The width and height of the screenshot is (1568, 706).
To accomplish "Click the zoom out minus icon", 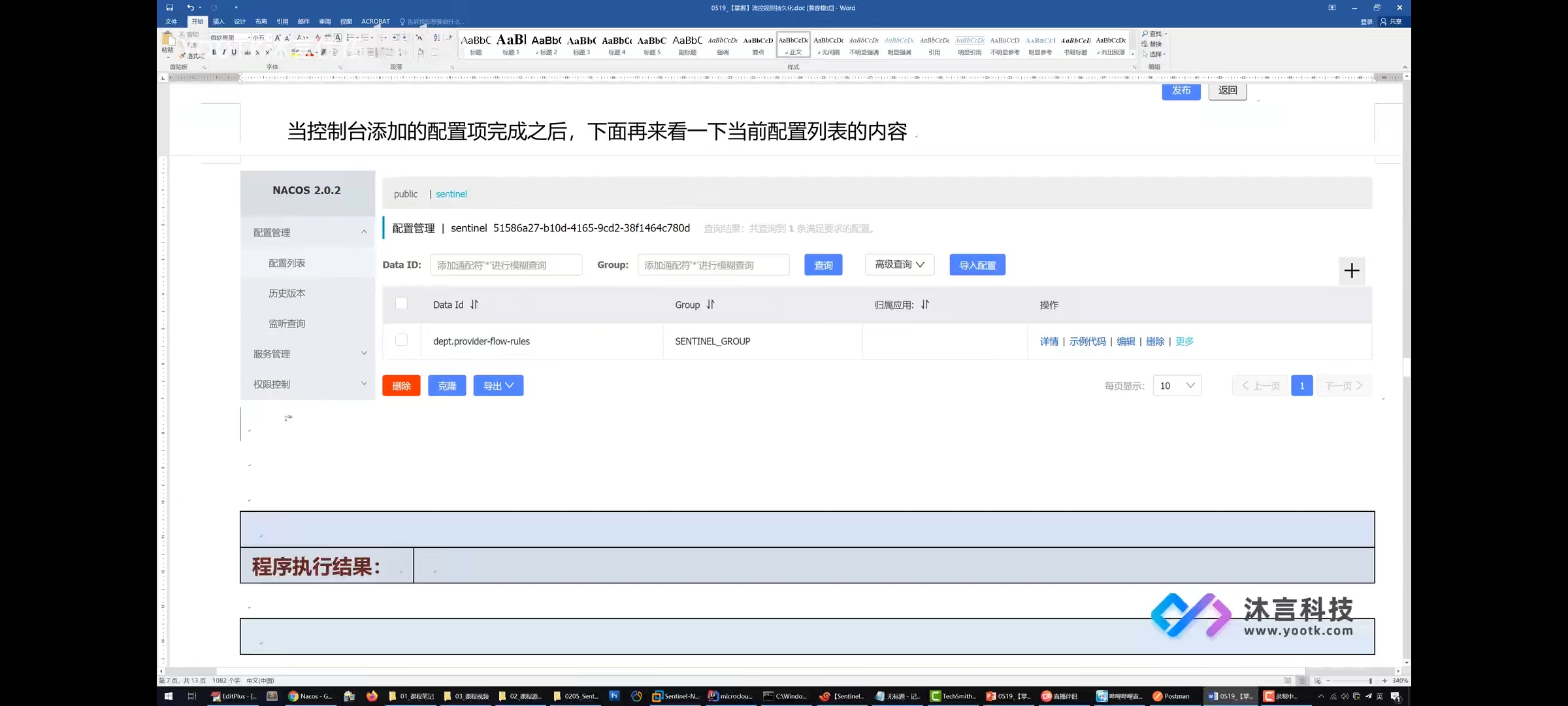I will coord(1329,681).
